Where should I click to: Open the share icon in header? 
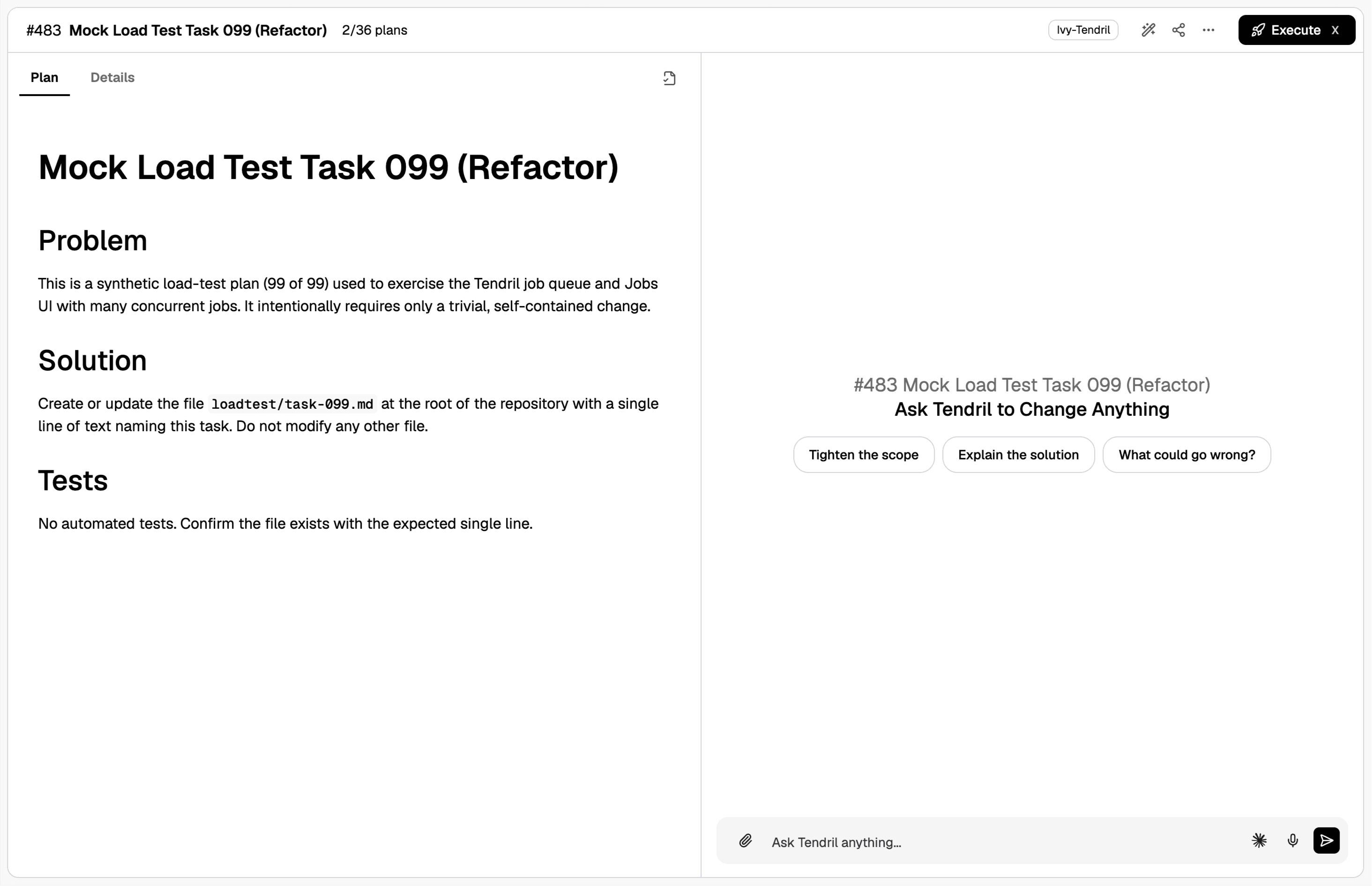pos(1178,30)
